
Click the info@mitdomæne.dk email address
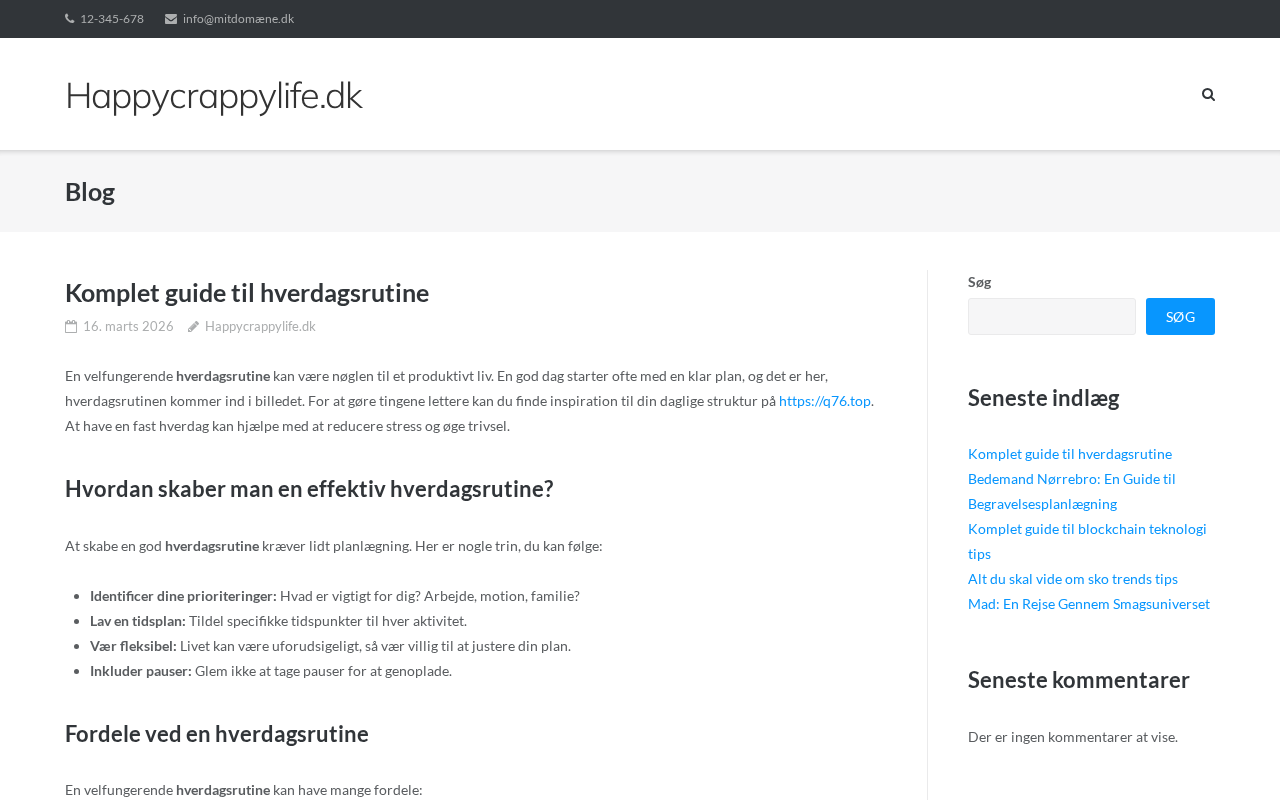(238, 19)
